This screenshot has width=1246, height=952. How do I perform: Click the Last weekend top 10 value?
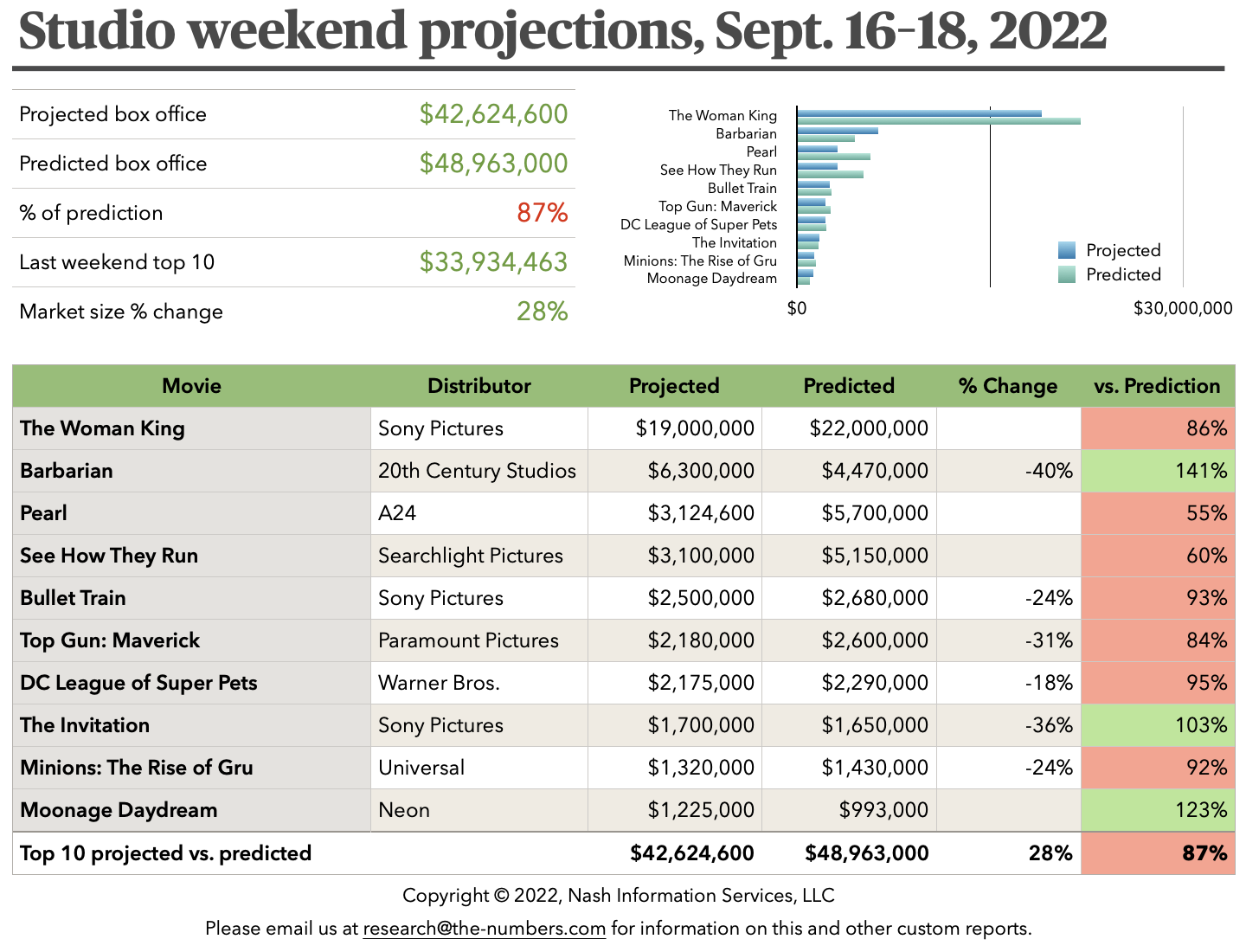coord(493,262)
